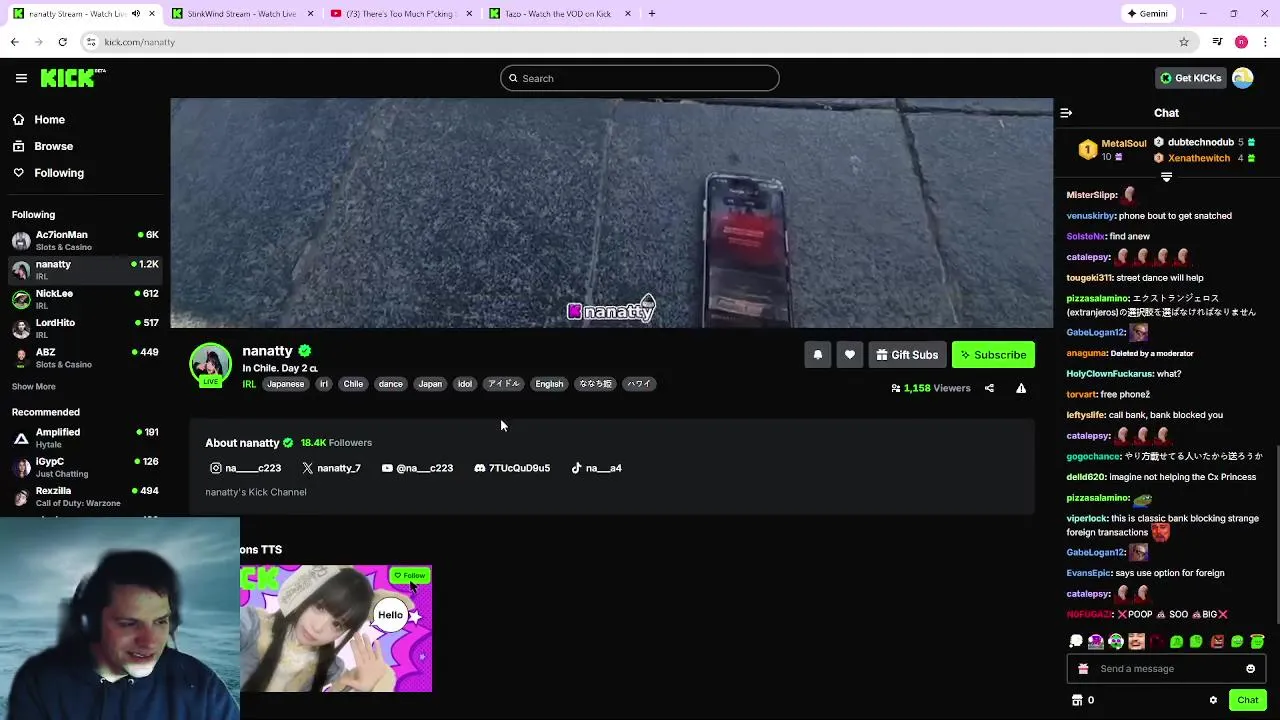Select the dance tag

390,384
